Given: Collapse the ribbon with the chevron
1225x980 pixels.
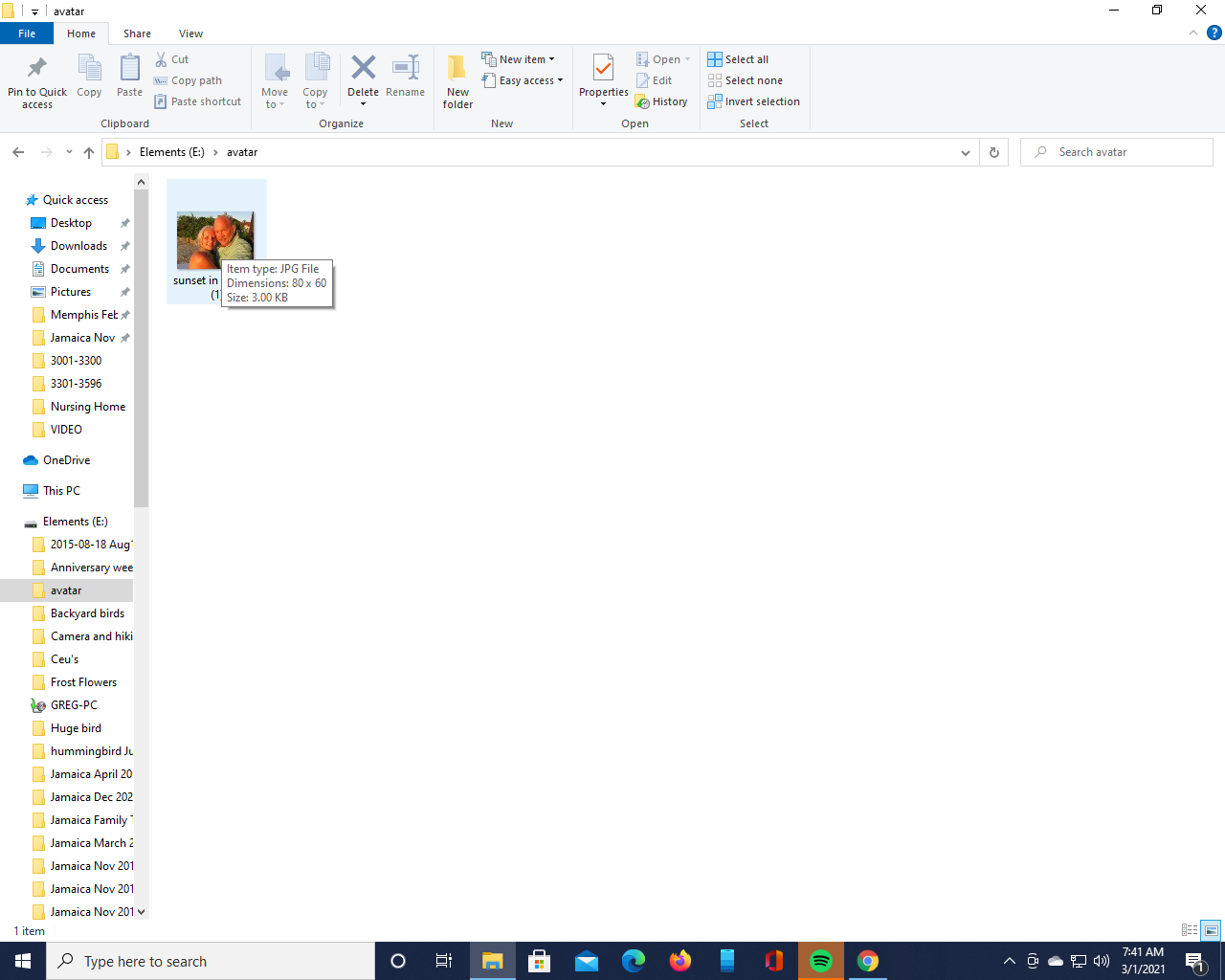Looking at the screenshot, I should click(x=1193, y=33).
